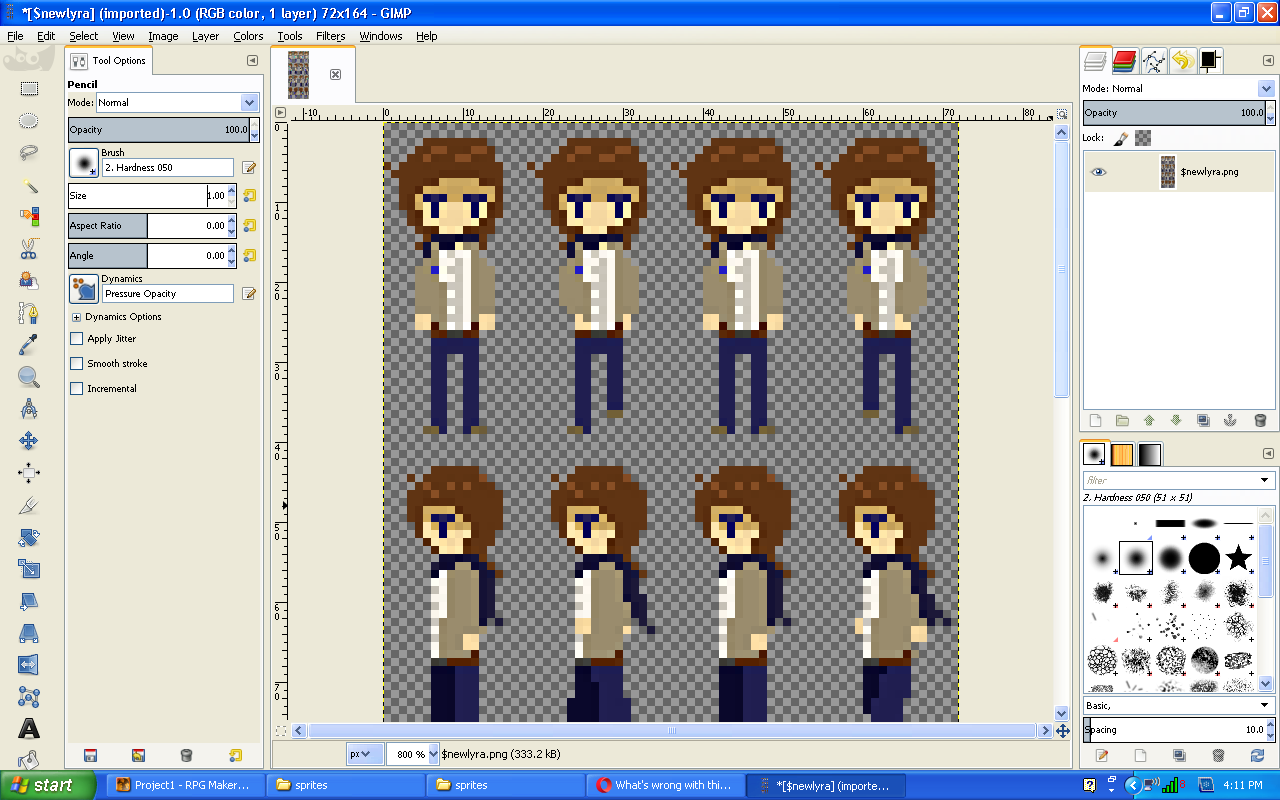Image resolution: width=1280 pixels, height=800 pixels.
Task: Switch to the Channels tab icon
Action: click(1124, 61)
